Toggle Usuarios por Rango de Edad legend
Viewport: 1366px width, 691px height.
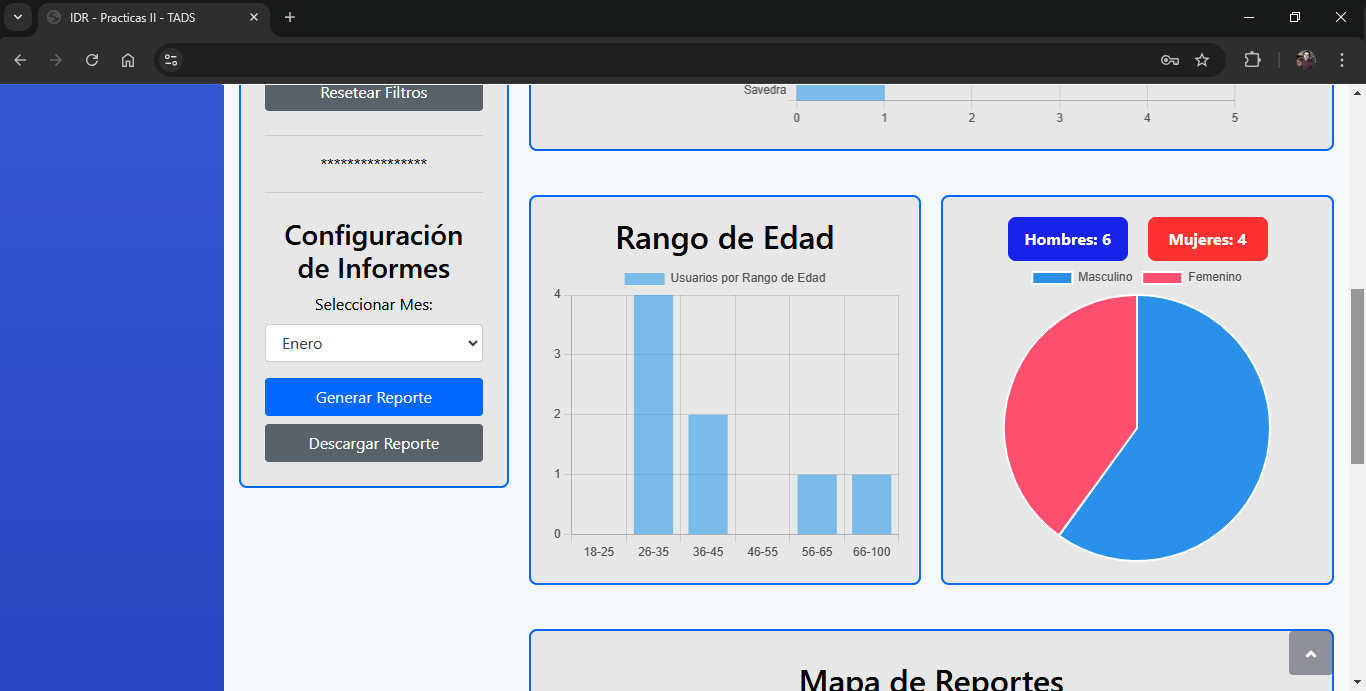(725, 278)
